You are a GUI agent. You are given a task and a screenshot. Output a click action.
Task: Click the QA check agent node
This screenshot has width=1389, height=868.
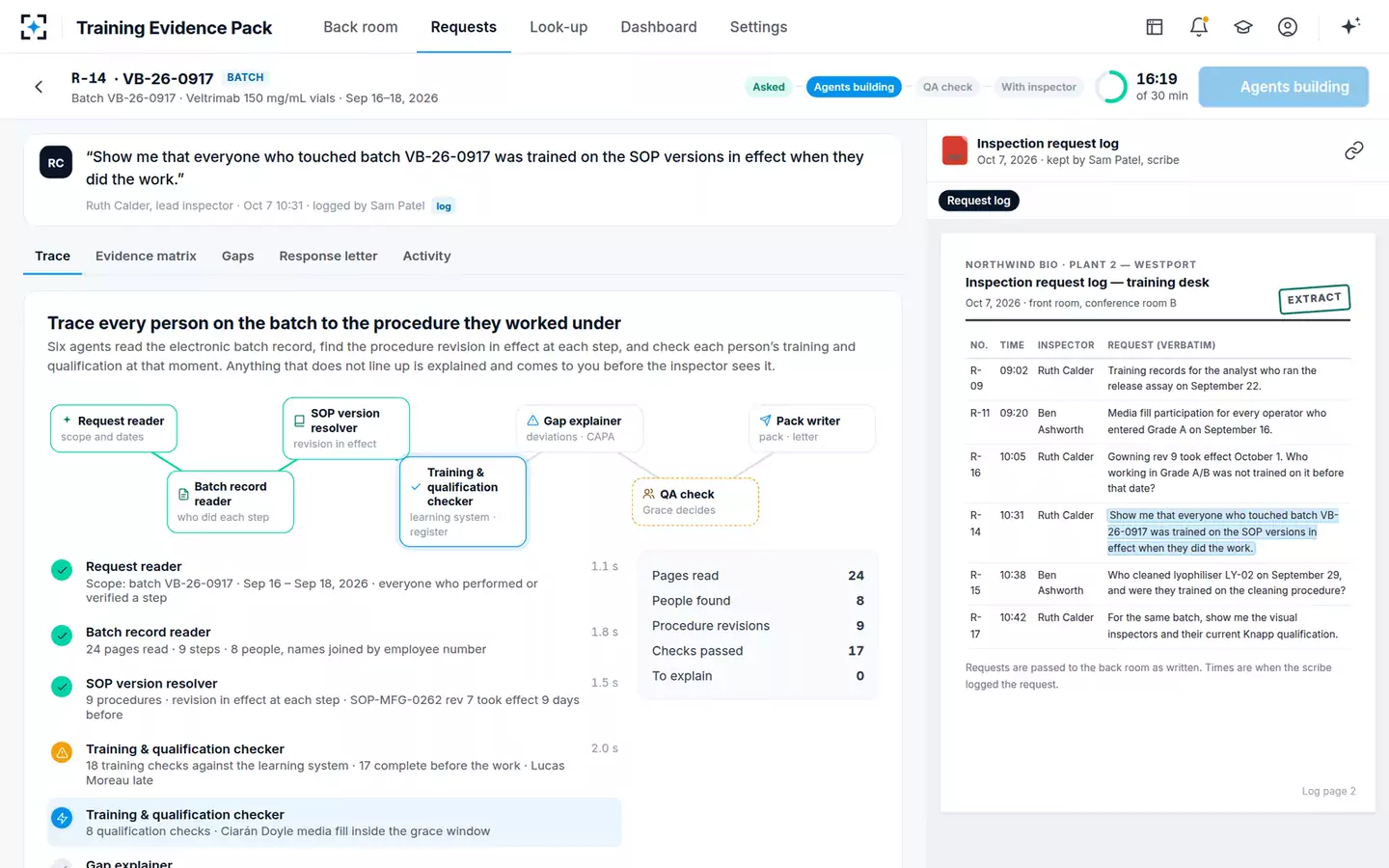[x=695, y=502]
